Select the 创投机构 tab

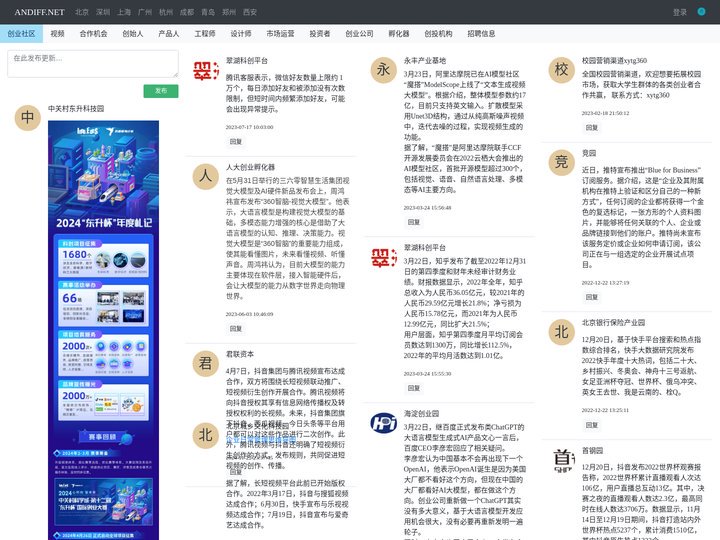(438, 34)
